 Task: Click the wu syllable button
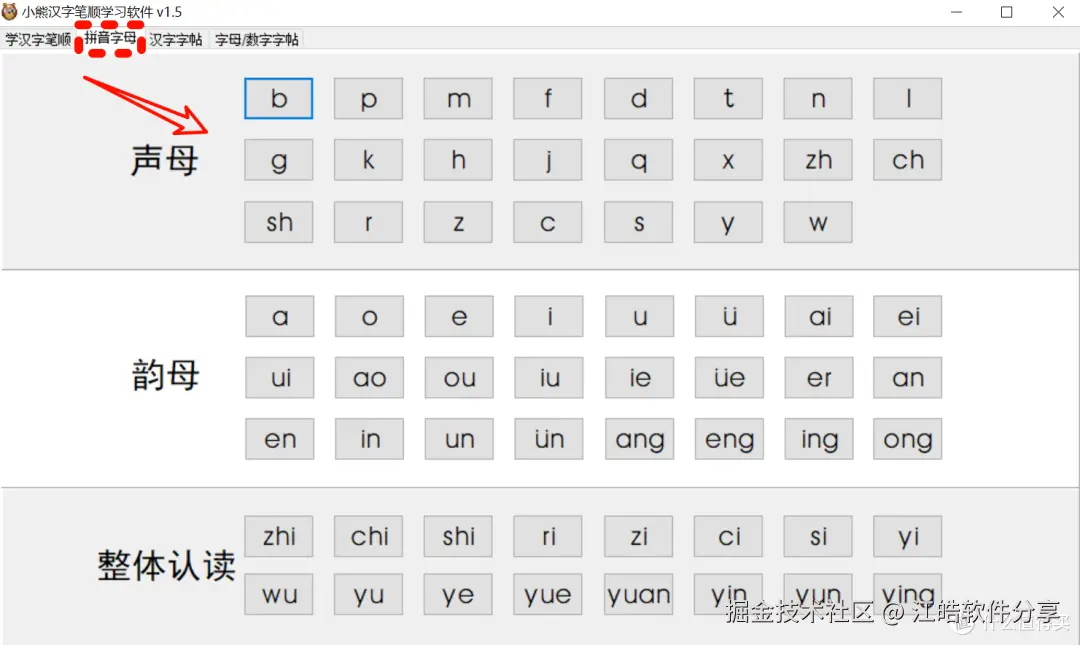coord(278,594)
